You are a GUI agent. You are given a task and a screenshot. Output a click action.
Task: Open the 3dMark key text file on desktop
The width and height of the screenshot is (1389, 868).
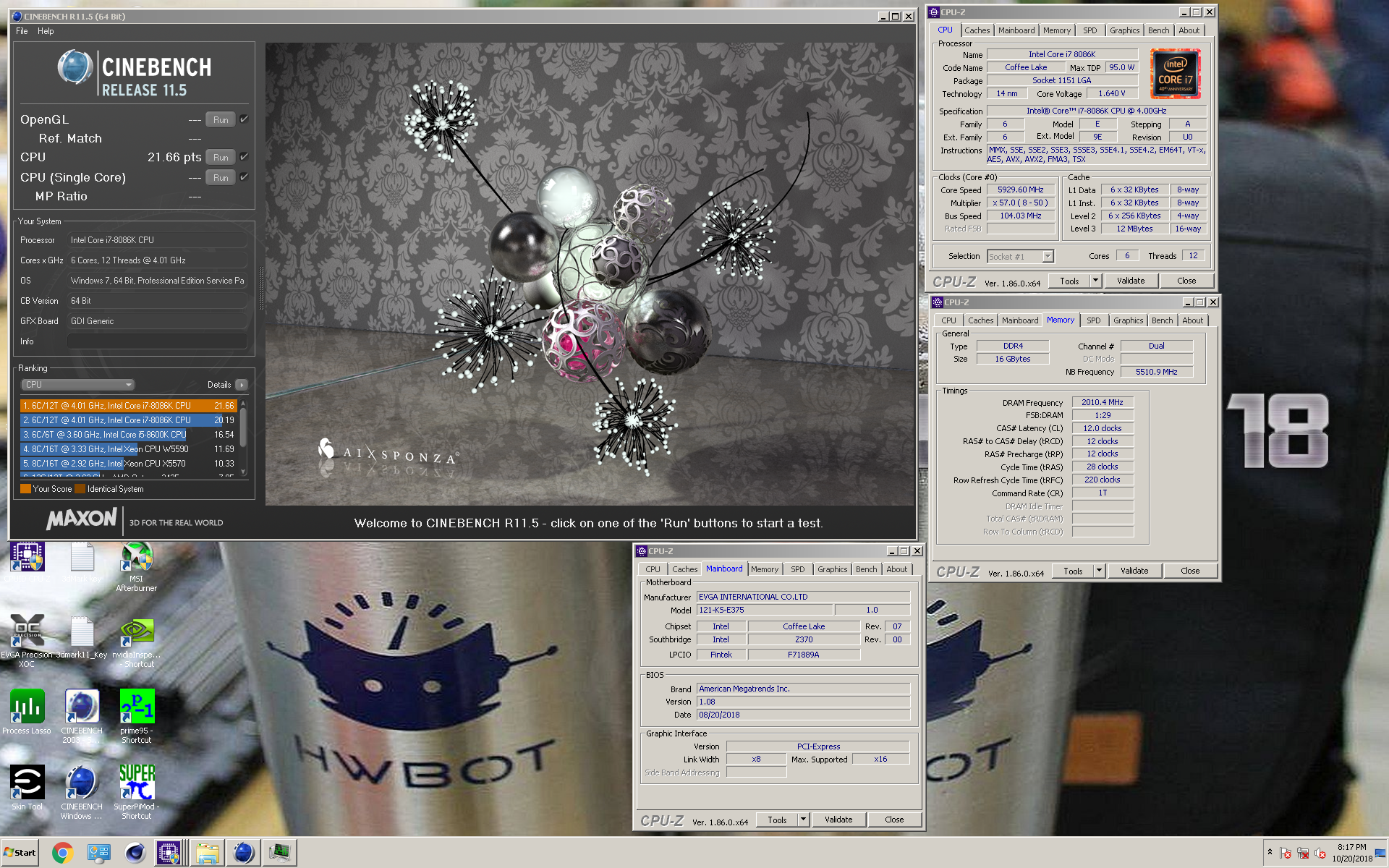(x=82, y=558)
